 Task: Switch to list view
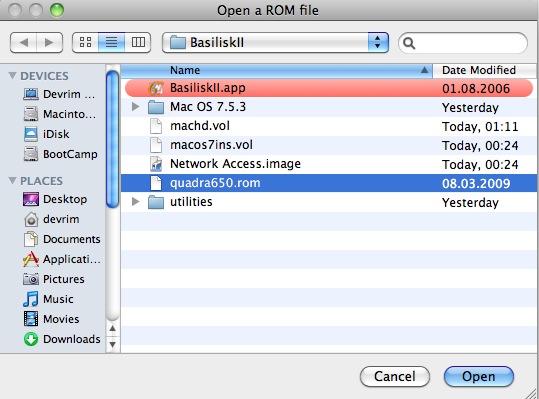point(111,43)
